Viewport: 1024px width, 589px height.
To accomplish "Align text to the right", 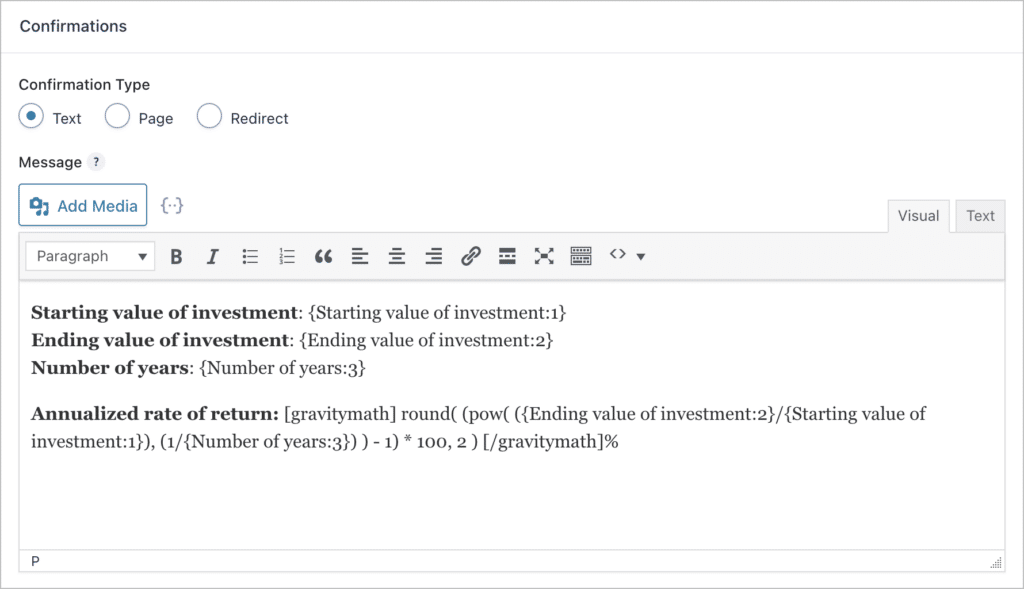I will pos(434,257).
